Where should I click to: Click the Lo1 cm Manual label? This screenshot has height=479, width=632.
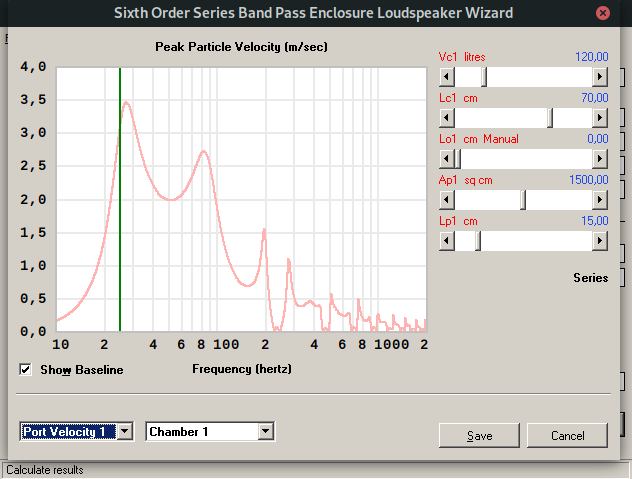[478, 139]
